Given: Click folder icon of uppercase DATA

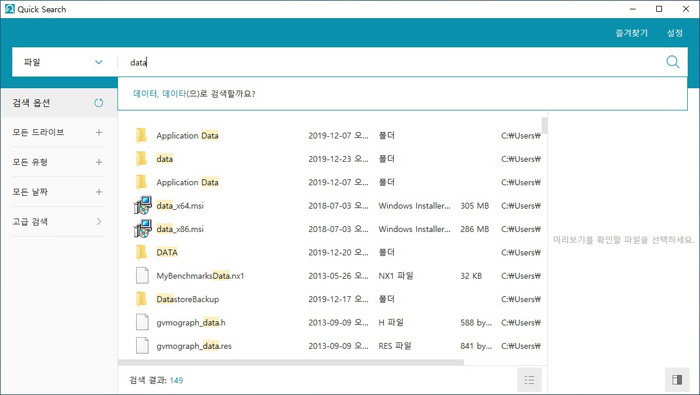Looking at the screenshot, I should point(142,252).
